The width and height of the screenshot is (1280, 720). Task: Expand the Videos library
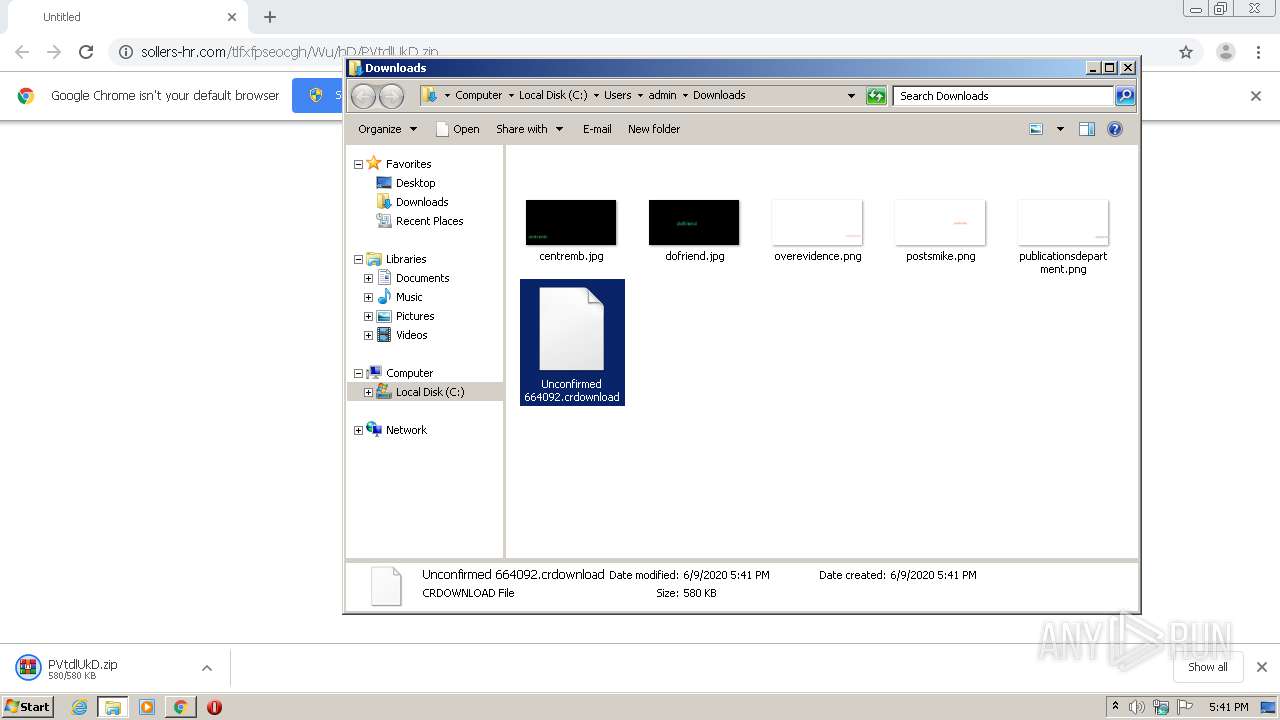368,335
